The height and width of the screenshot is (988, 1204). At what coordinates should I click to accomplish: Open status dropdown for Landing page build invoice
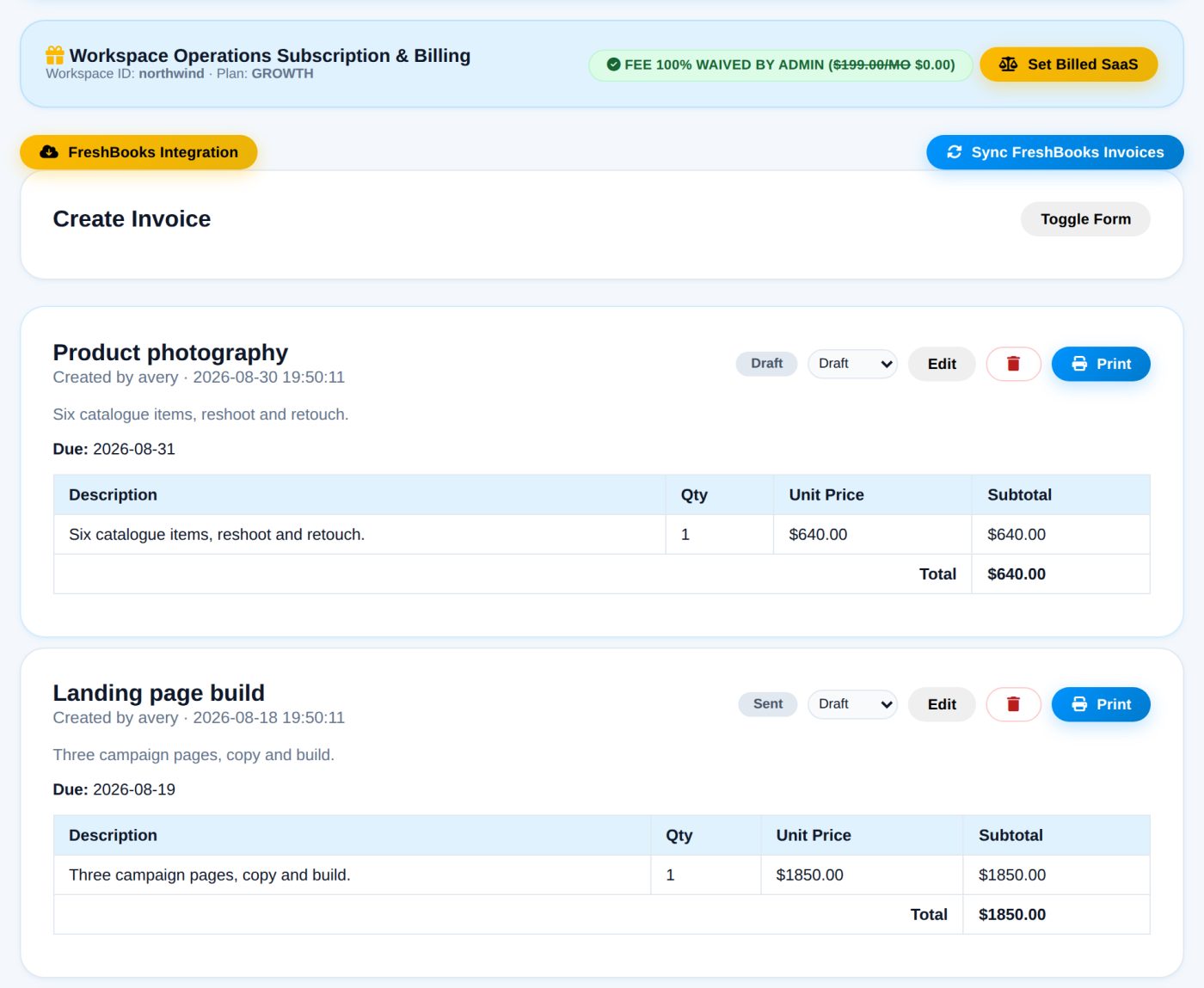pos(852,704)
